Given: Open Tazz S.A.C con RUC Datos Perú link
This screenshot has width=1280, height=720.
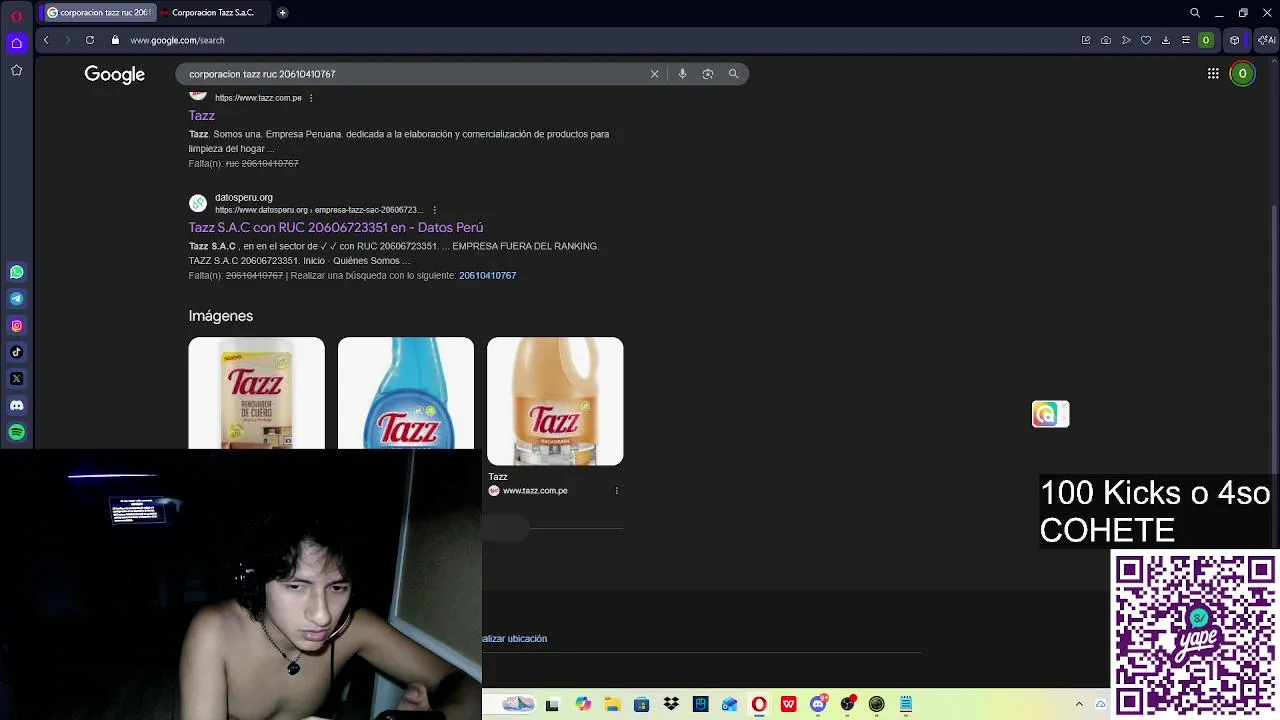Looking at the screenshot, I should pyautogui.click(x=336, y=228).
